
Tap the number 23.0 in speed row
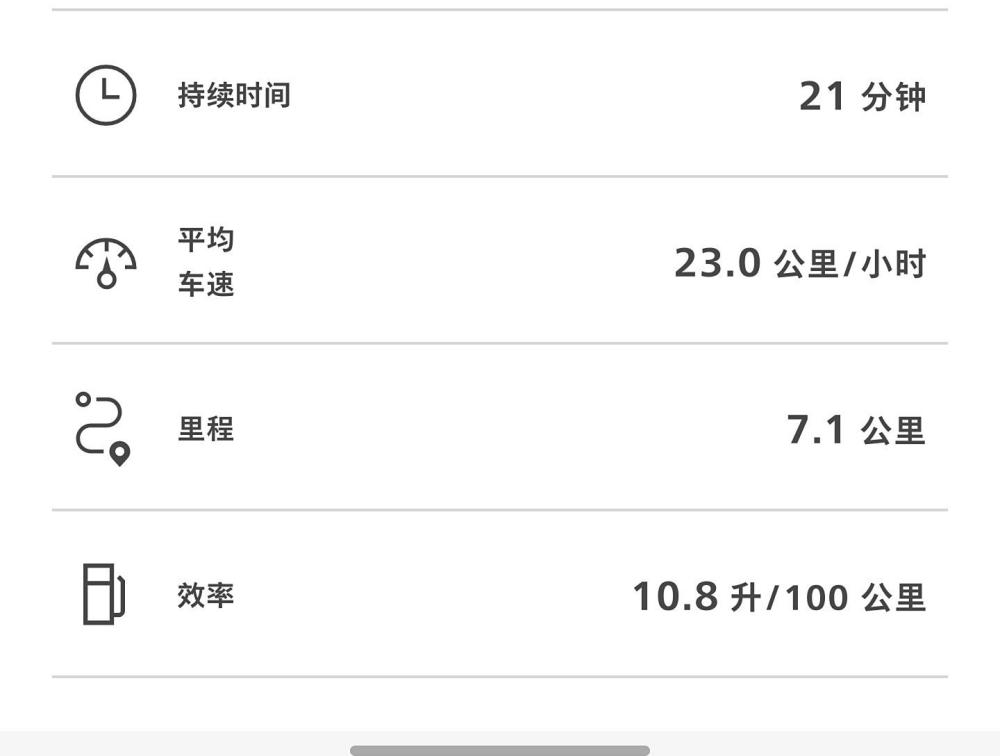pyautogui.click(x=717, y=263)
